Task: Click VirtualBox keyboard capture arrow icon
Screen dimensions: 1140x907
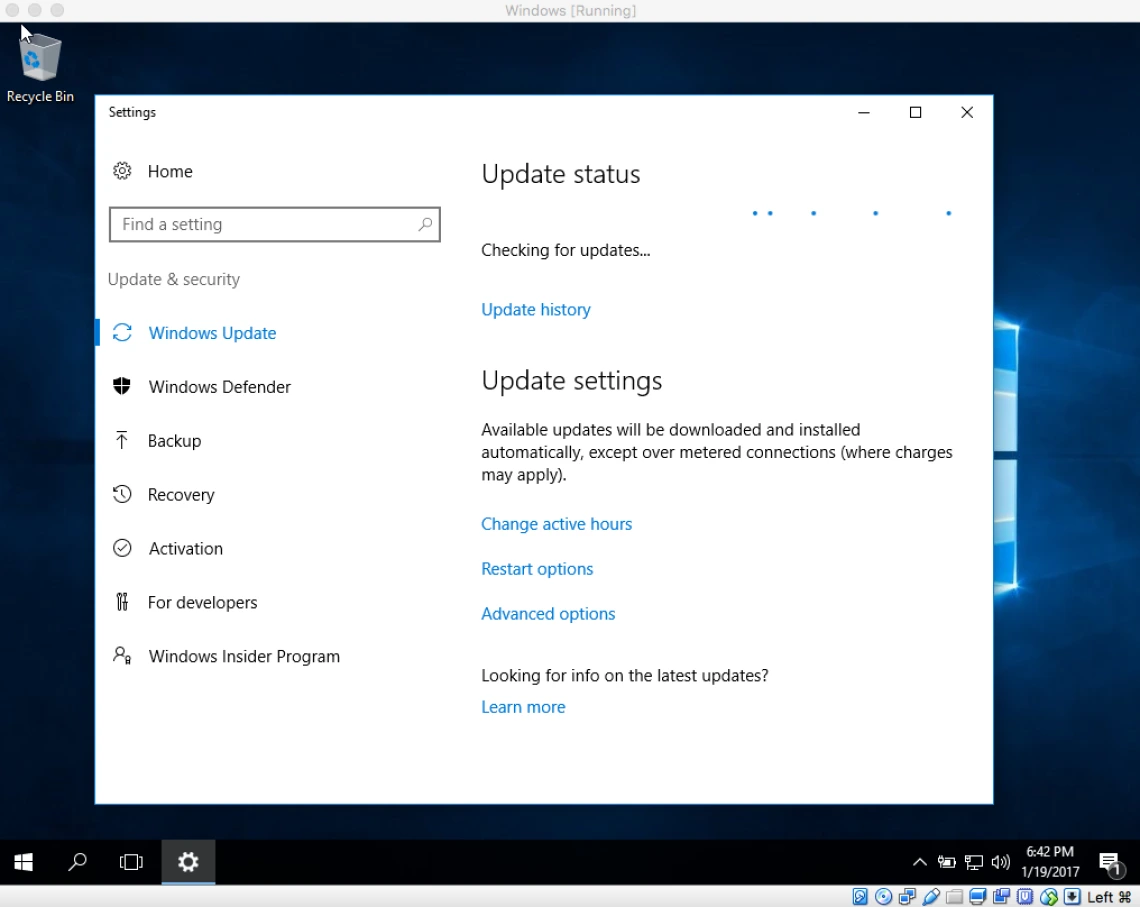Action: click(1072, 897)
